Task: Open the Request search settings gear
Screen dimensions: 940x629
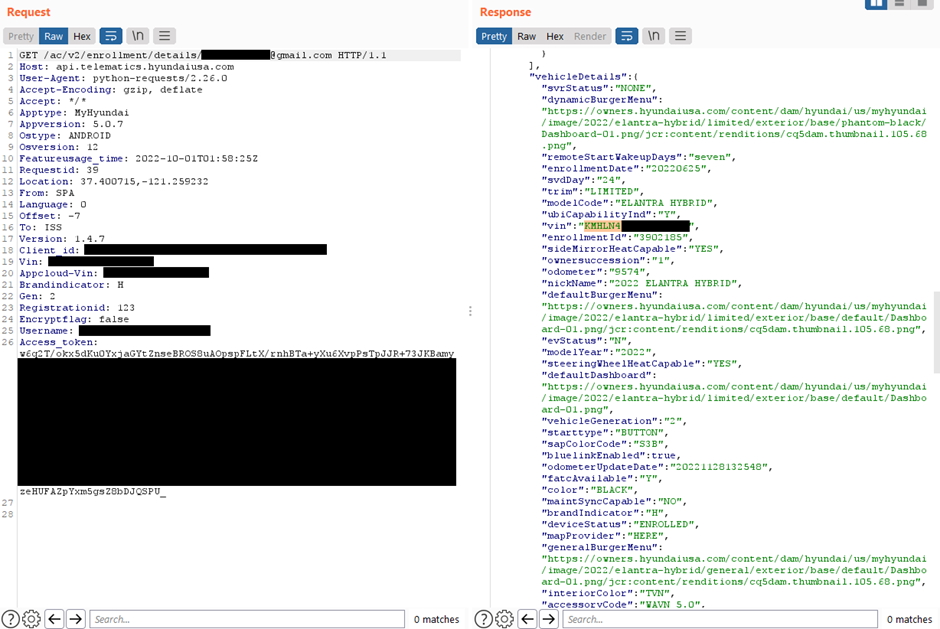Action: (x=30, y=618)
